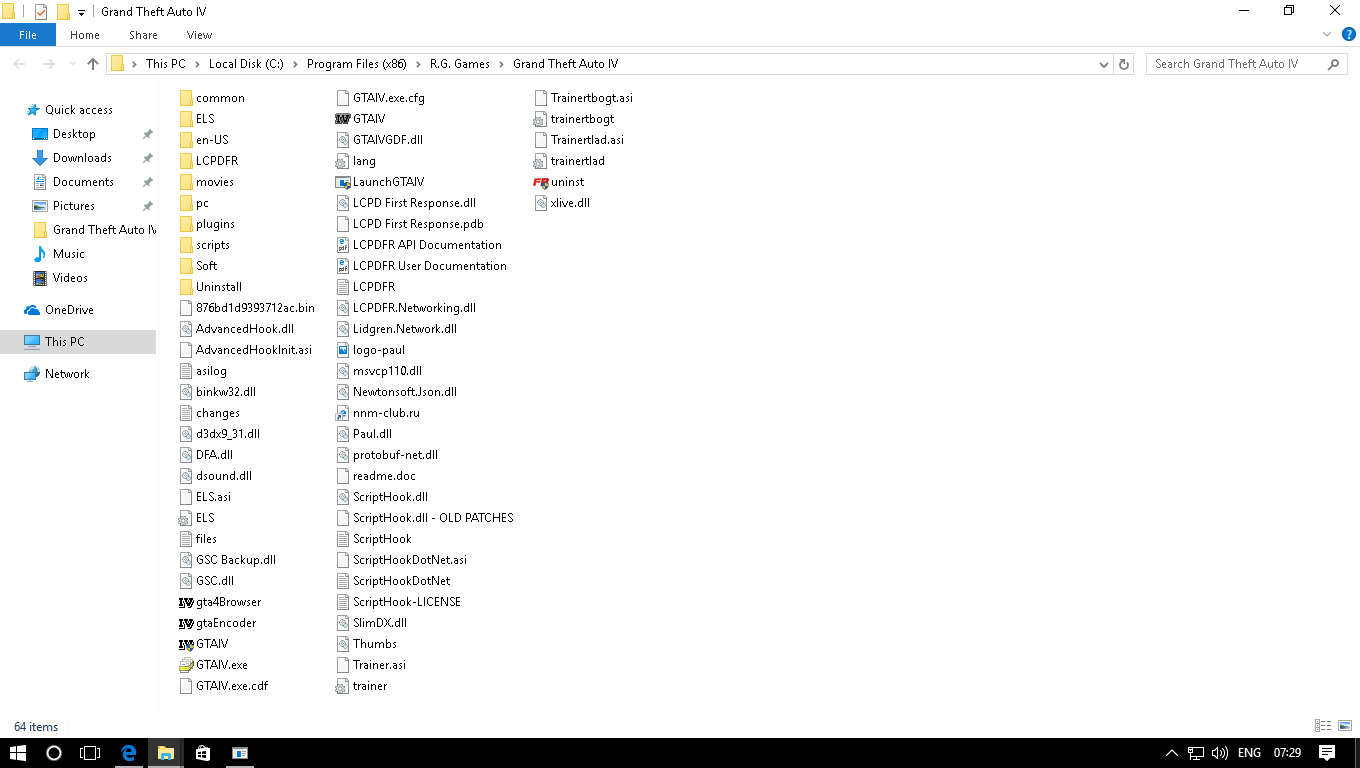This screenshot has width=1360, height=768.
Task: Expand the ribbon with the chevron
Action: (x=1327, y=35)
